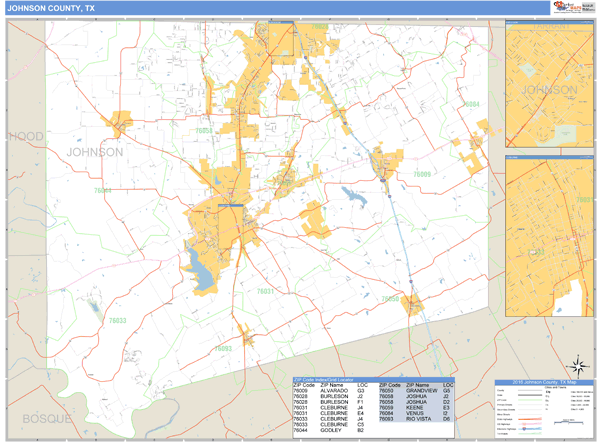The image size is (600, 442).
Task: Open the upper inset map labeled JOHNSON
Action: coord(549,84)
